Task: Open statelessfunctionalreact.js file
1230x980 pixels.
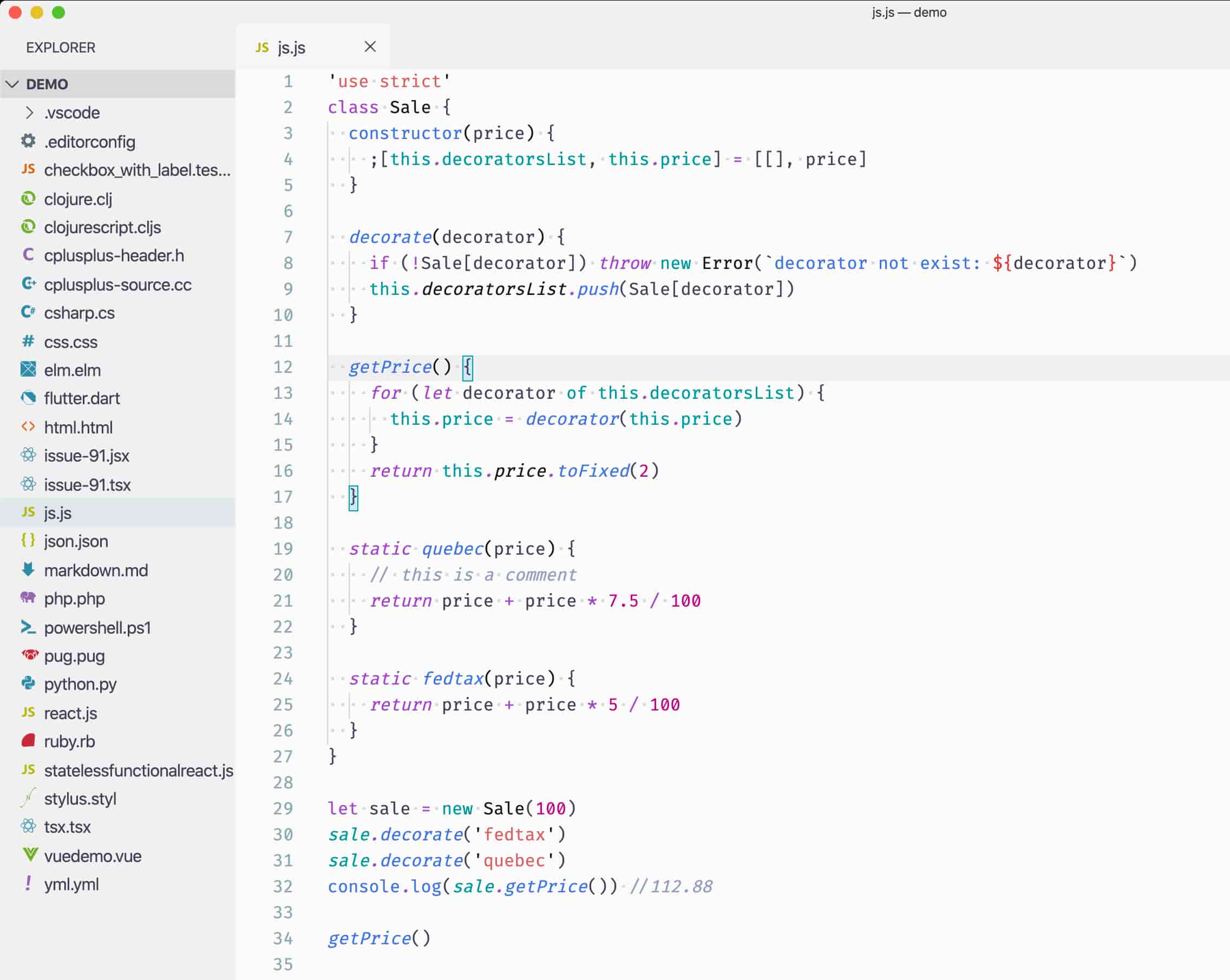Action: tap(117, 769)
